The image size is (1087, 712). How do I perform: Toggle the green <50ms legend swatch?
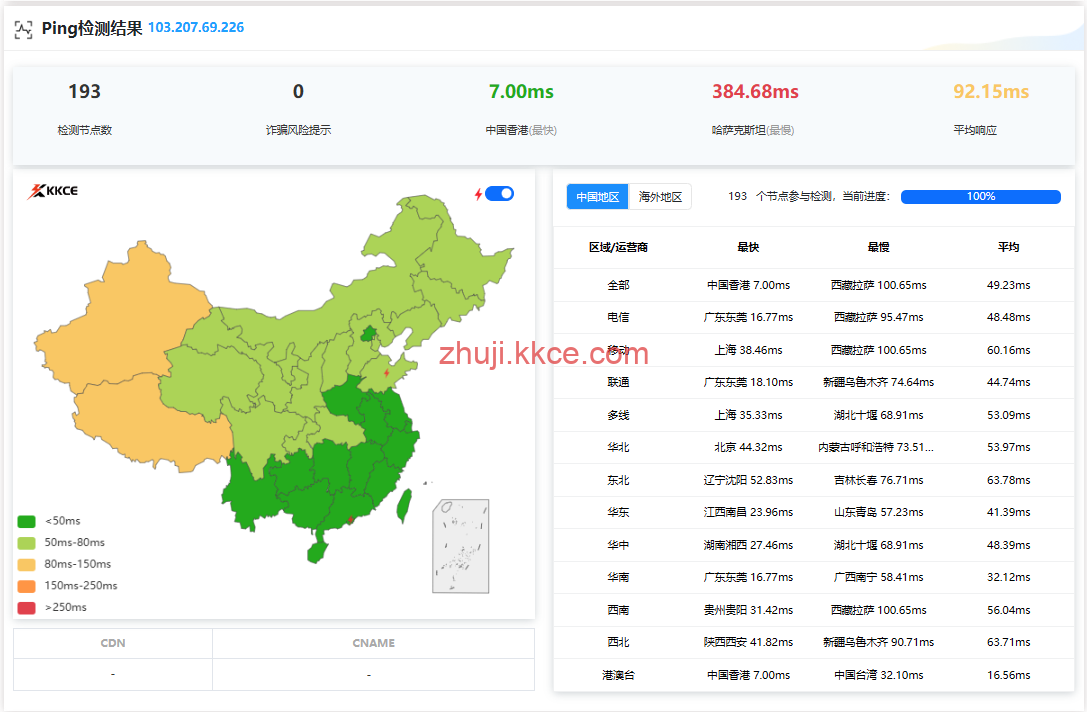[x=27, y=521]
